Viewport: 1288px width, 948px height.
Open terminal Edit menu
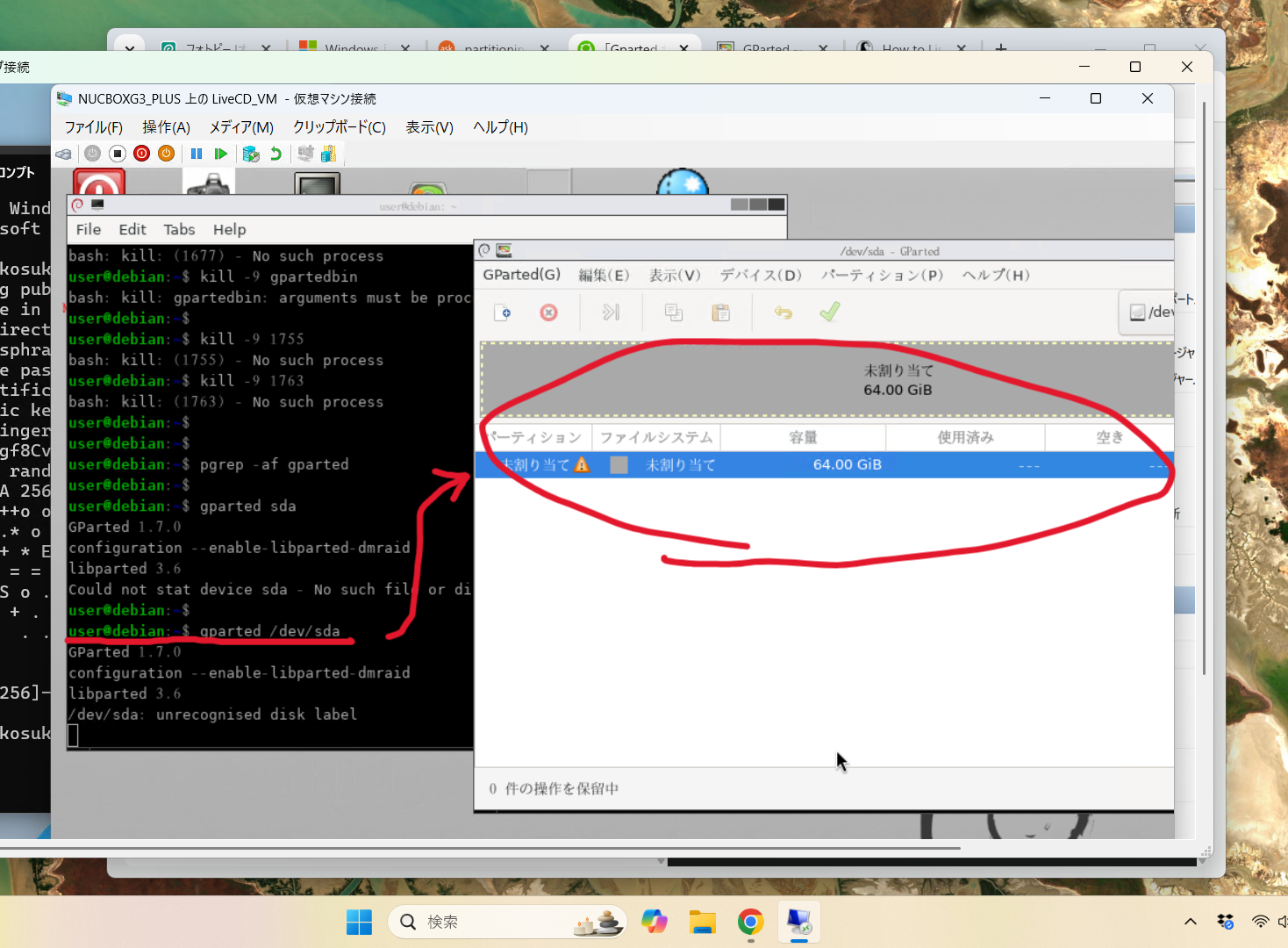click(132, 229)
